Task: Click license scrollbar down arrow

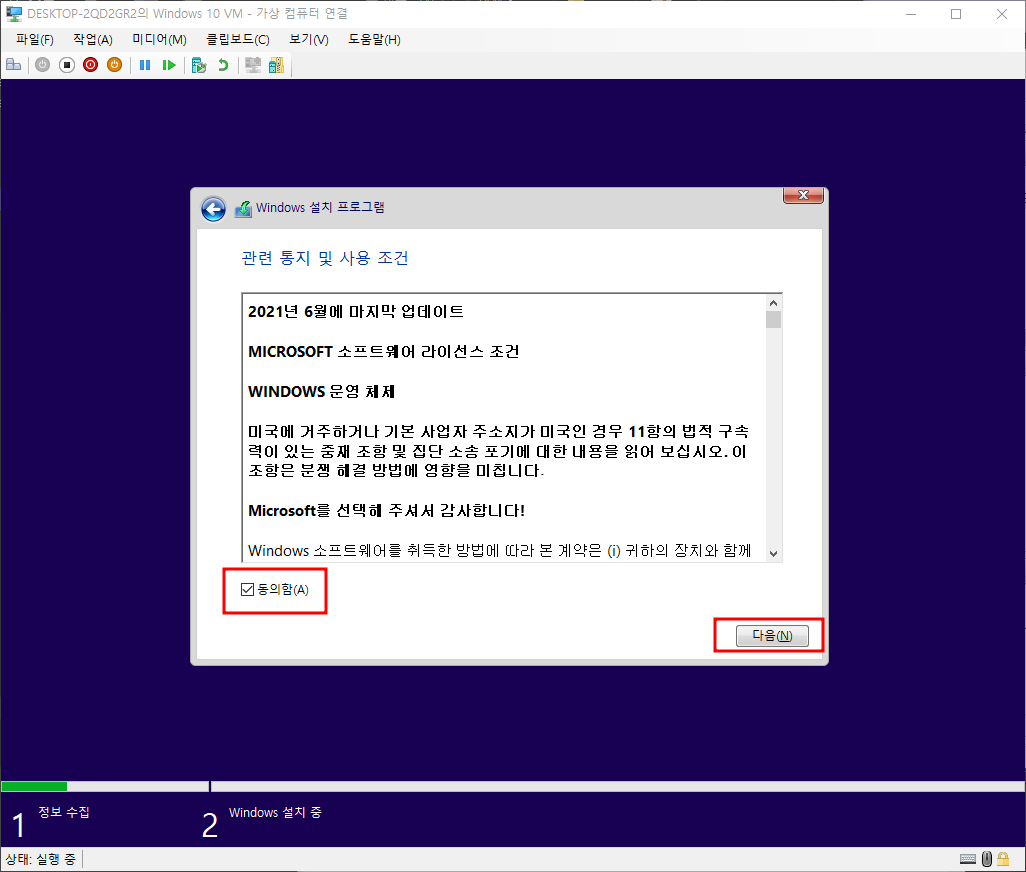Action: coord(773,553)
